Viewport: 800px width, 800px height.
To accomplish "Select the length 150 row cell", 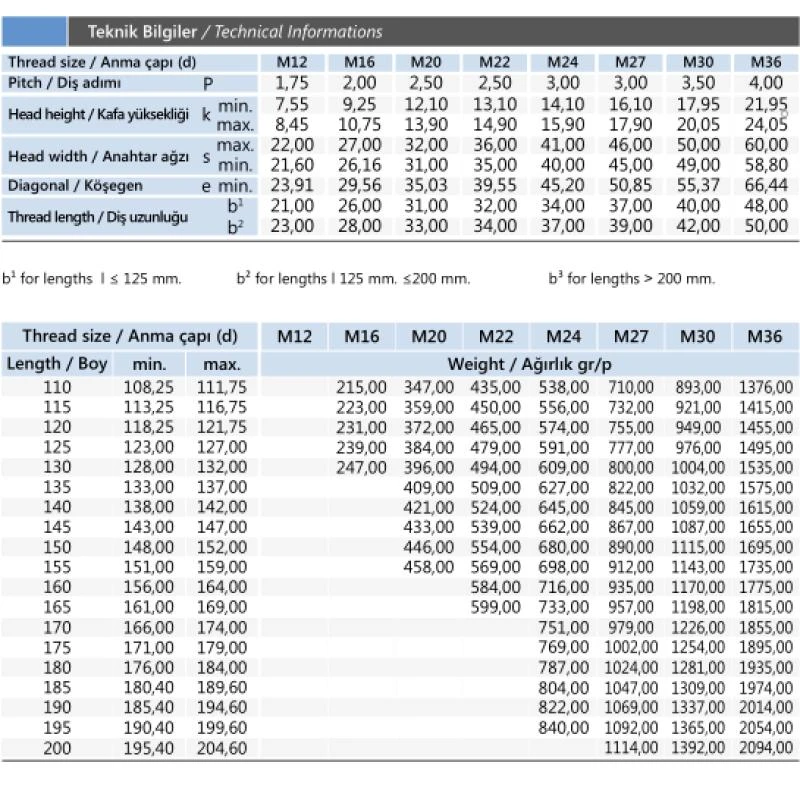I will tap(57, 547).
